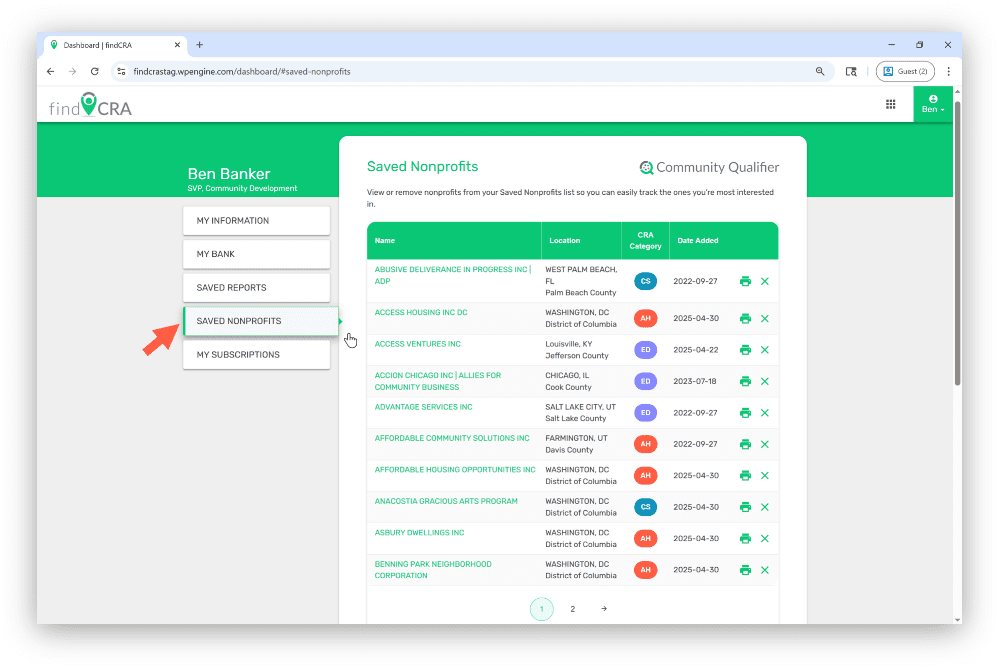Switch to Dashboard | findCRA browser tab

pyautogui.click(x=115, y=45)
